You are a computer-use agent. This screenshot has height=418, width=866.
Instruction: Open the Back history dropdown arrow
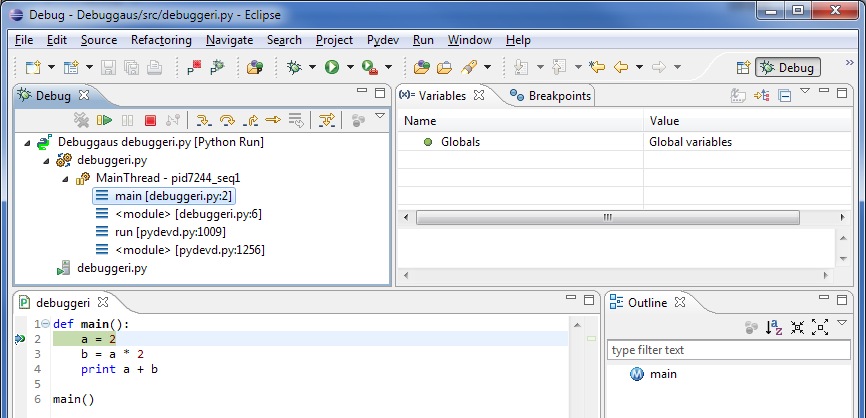tap(640, 67)
